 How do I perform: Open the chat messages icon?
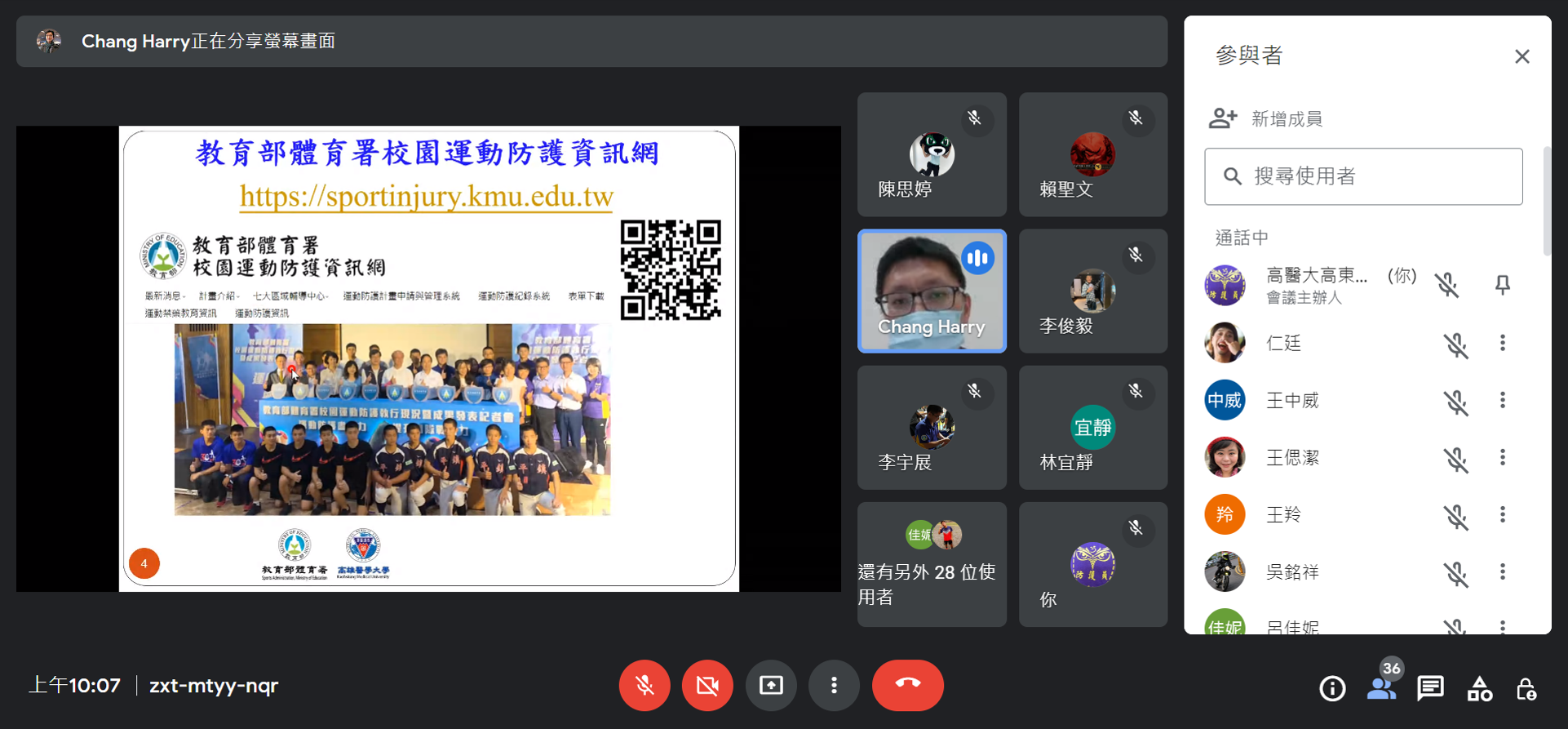point(1430,689)
